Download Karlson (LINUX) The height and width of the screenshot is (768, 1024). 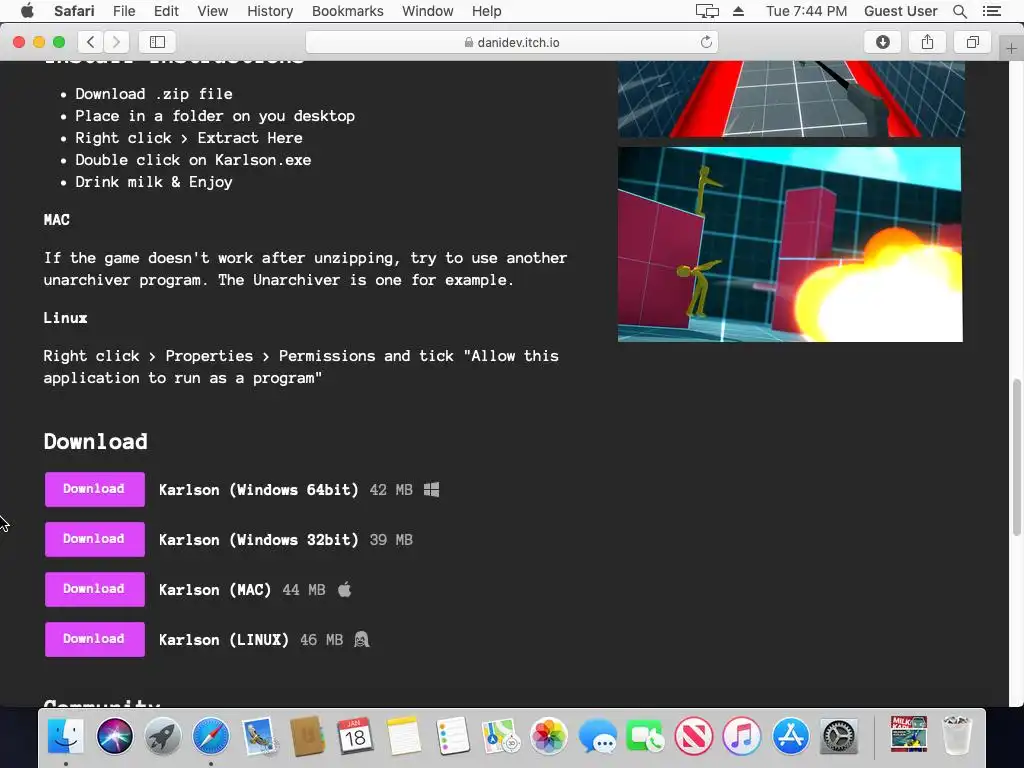pos(95,639)
